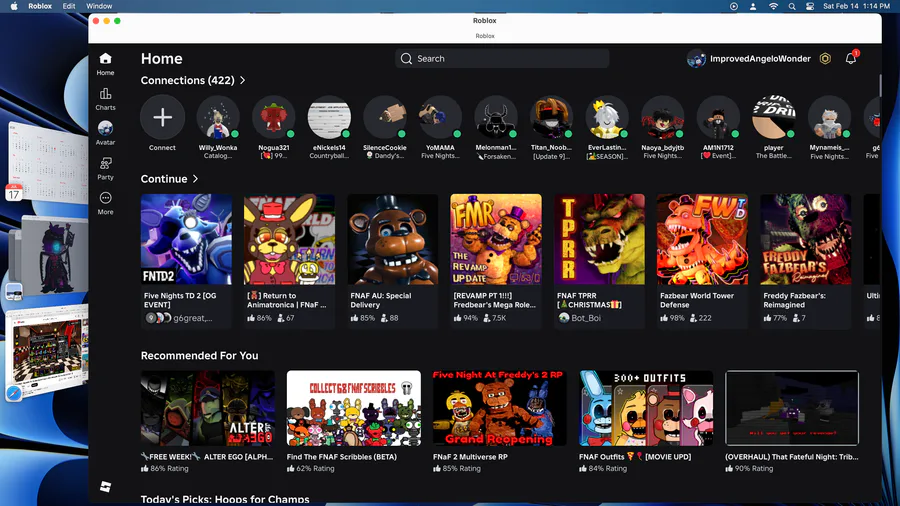Viewport: 900px width, 506px height.
Task: Open Nogua321's connection avatar
Action: pos(274,117)
